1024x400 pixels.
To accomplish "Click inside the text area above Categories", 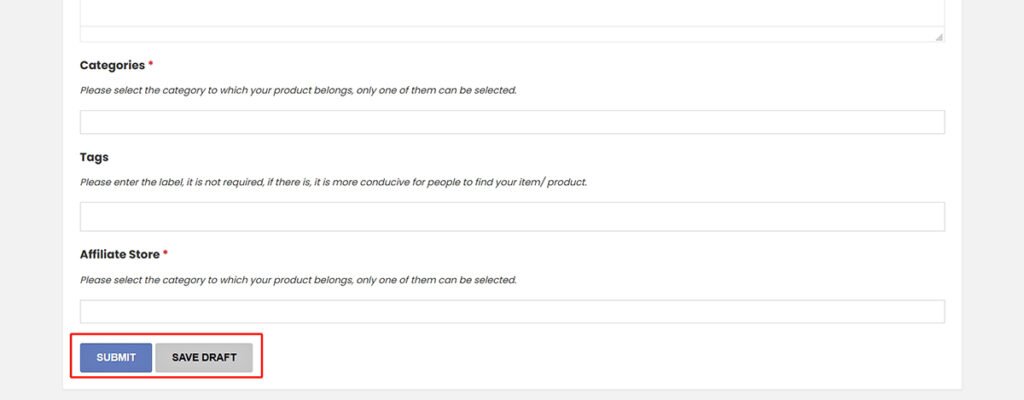I will pyautogui.click(x=512, y=14).
